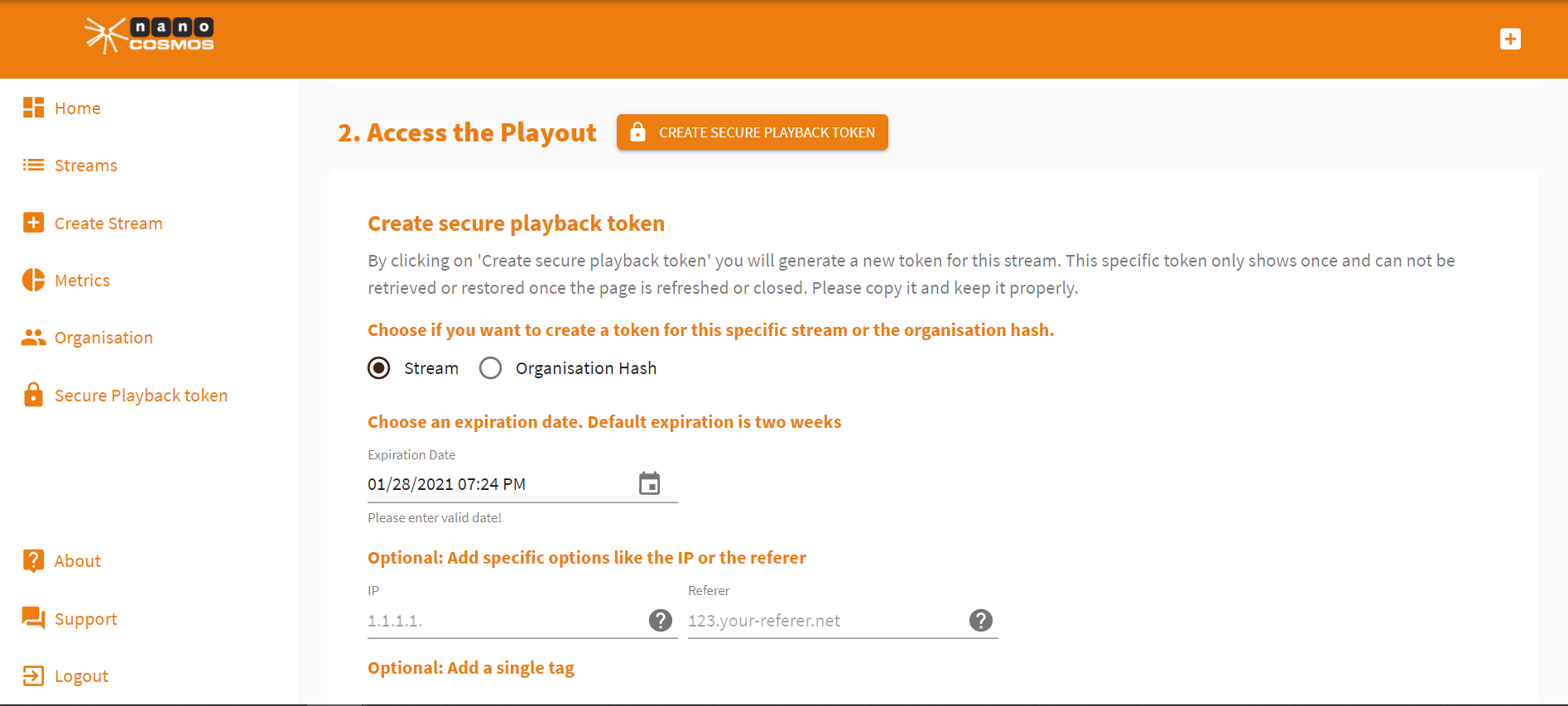
Task: Click the Secure Playback token lock icon
Action: click(x=33, y=395)
